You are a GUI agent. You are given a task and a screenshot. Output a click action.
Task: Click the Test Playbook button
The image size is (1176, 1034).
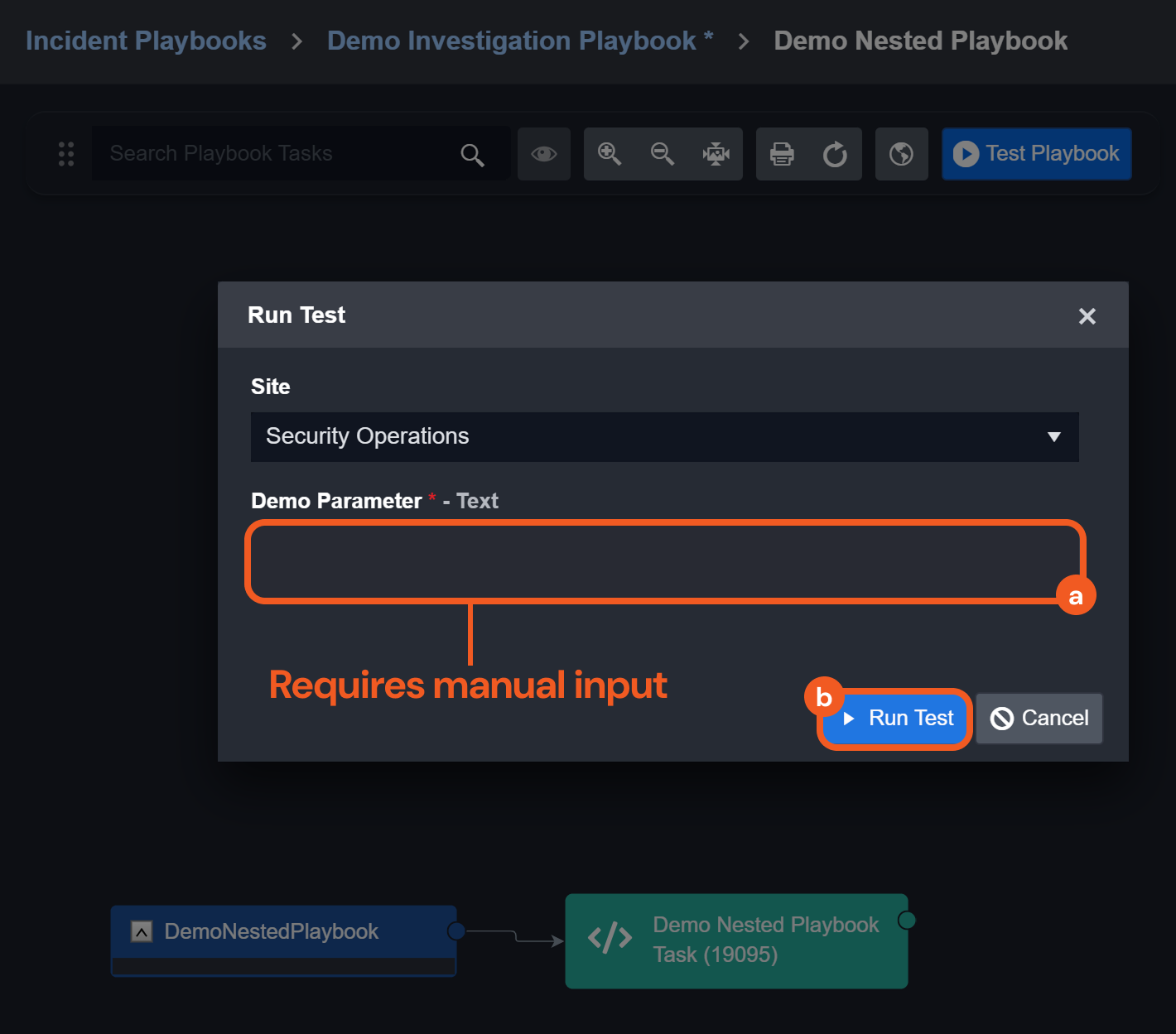[1036, 154]
